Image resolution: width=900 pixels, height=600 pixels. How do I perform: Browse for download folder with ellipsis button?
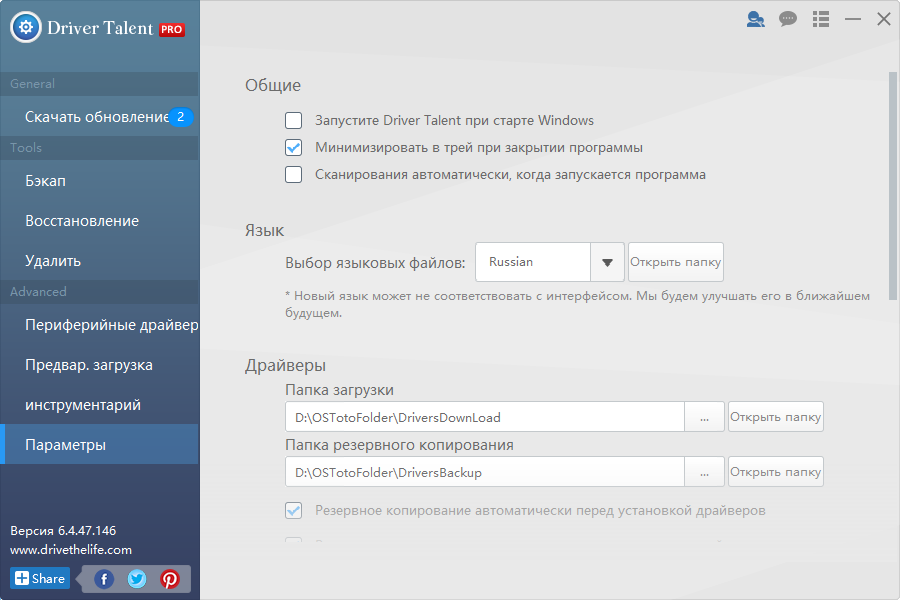coord(704,417)
